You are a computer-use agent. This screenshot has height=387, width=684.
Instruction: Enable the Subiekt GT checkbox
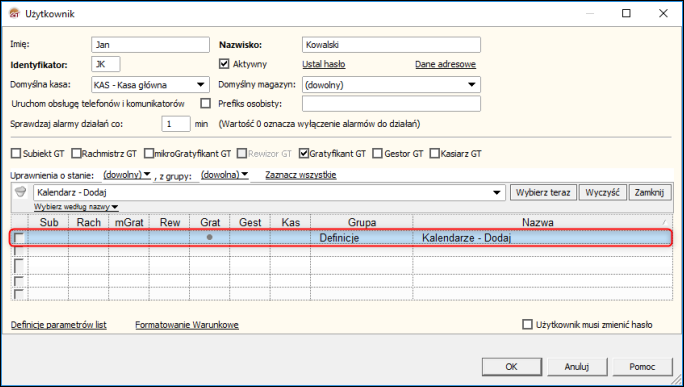16,154
